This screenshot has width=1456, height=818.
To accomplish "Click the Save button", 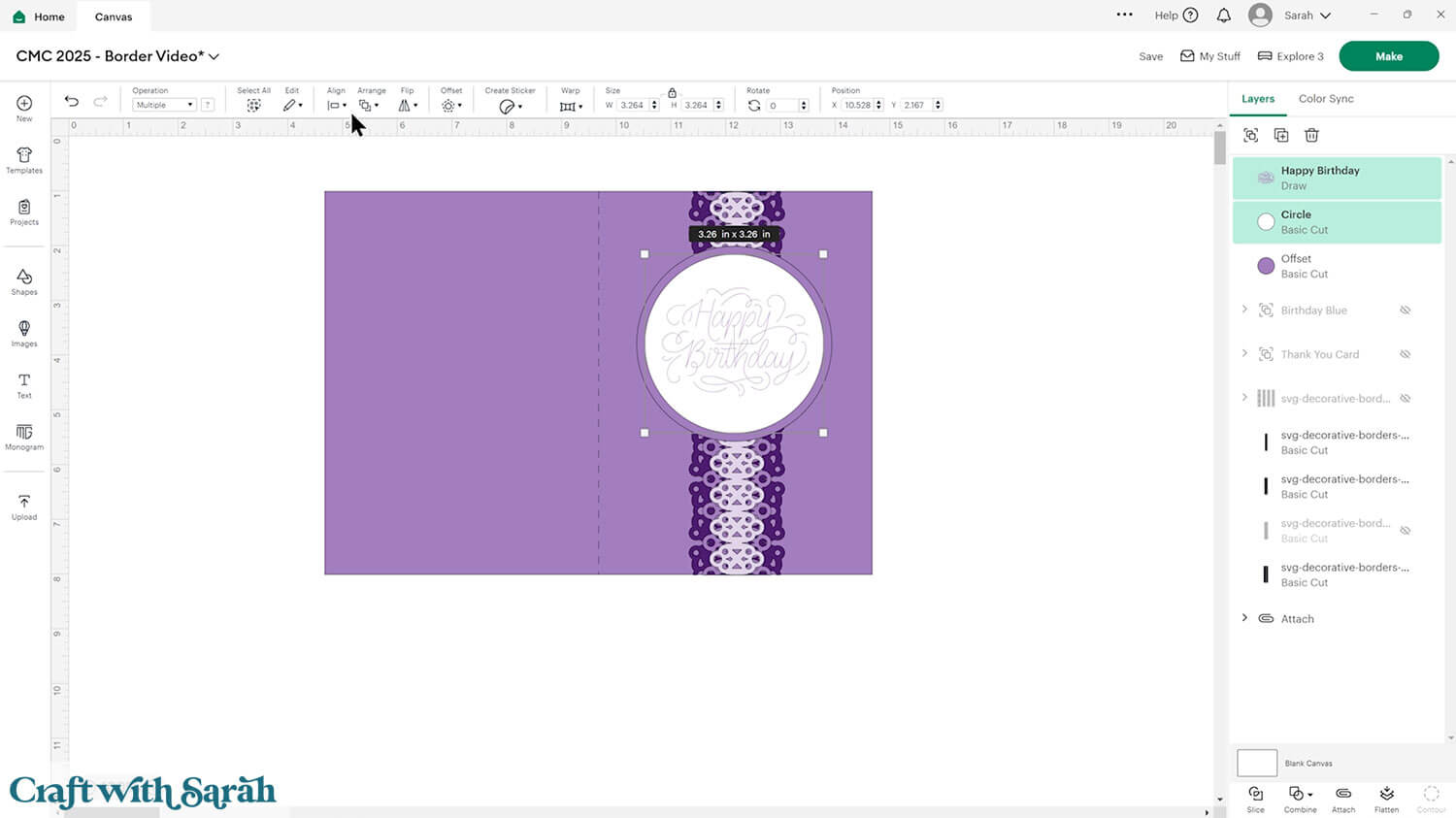I will point(1150,56).
